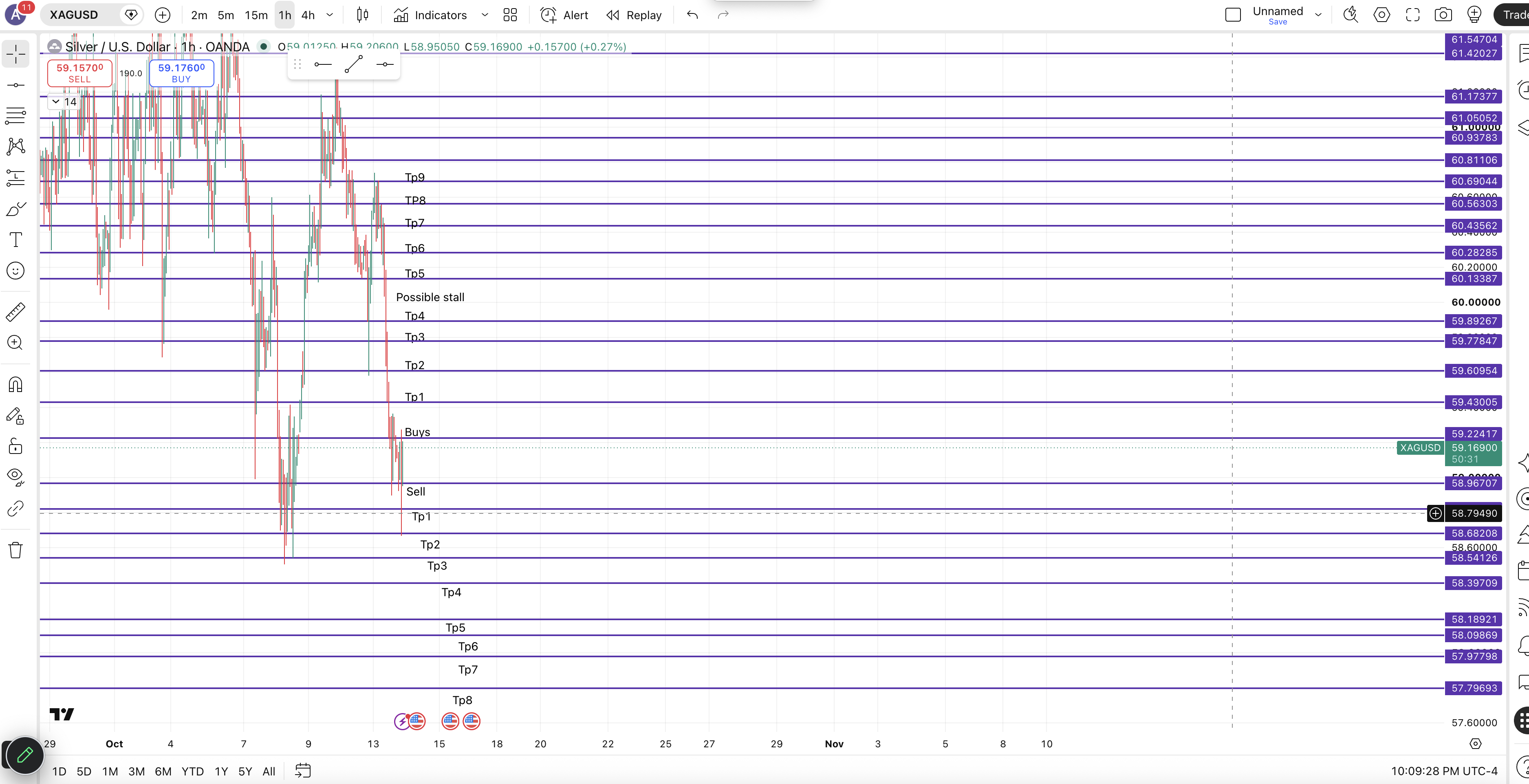The height and width of the screenshot is (784, 1529).
Task: Select the 1h timeframe
Action: (x=285, y=15)
